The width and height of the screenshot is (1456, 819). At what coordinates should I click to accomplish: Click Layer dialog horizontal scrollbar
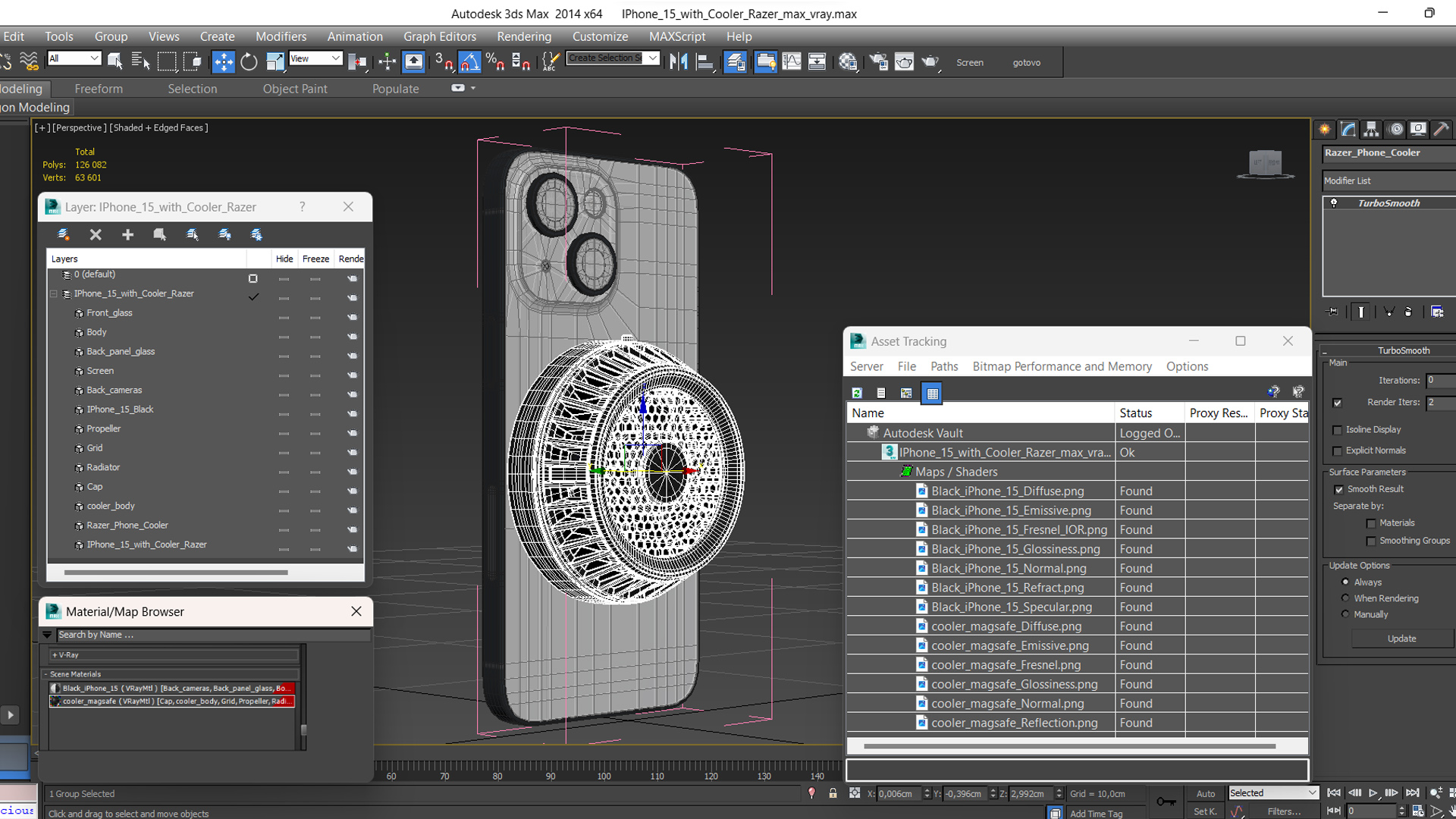[176, 573]
